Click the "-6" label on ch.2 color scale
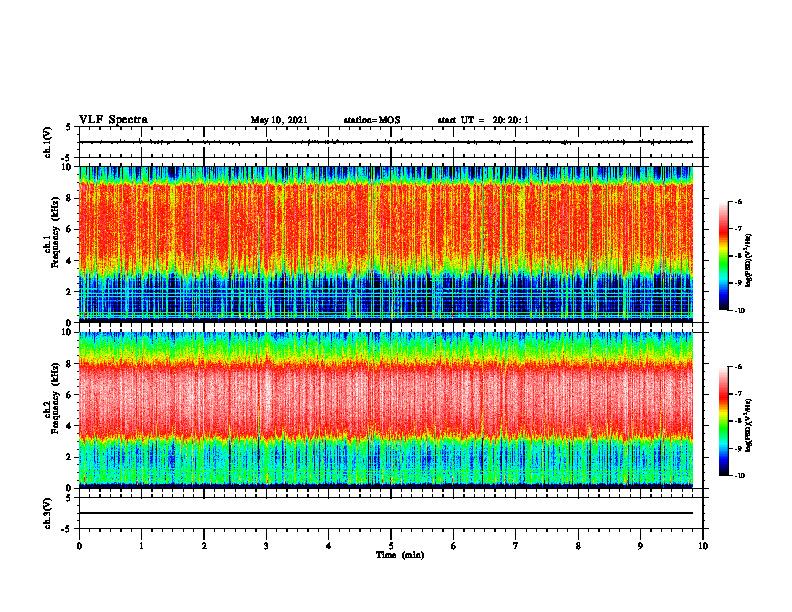 tap(739, 367)
